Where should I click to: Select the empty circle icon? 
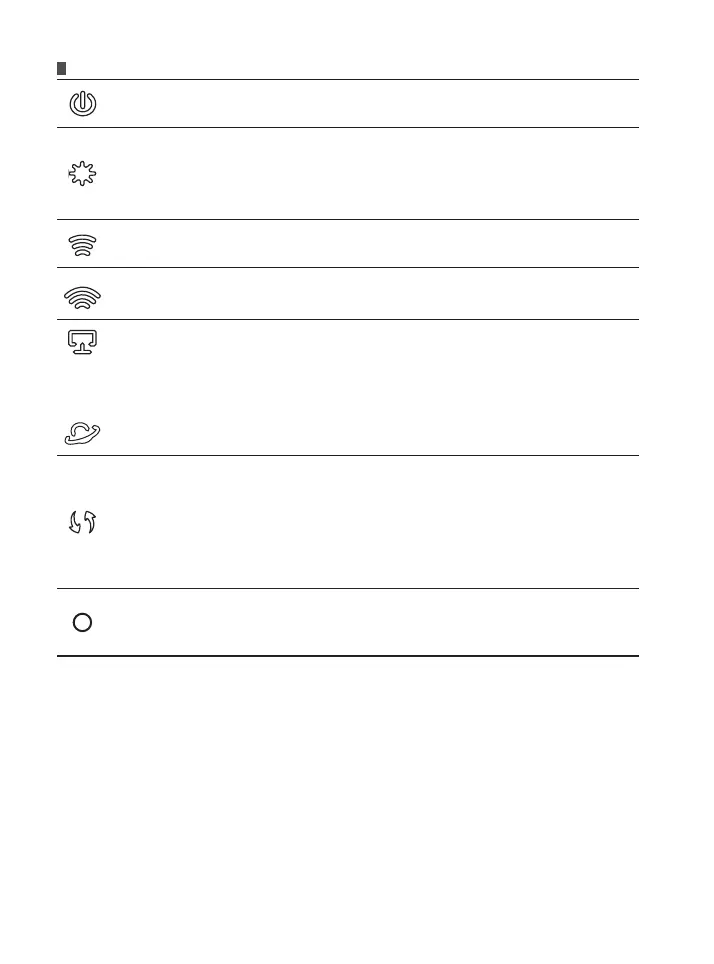point(82,622)
